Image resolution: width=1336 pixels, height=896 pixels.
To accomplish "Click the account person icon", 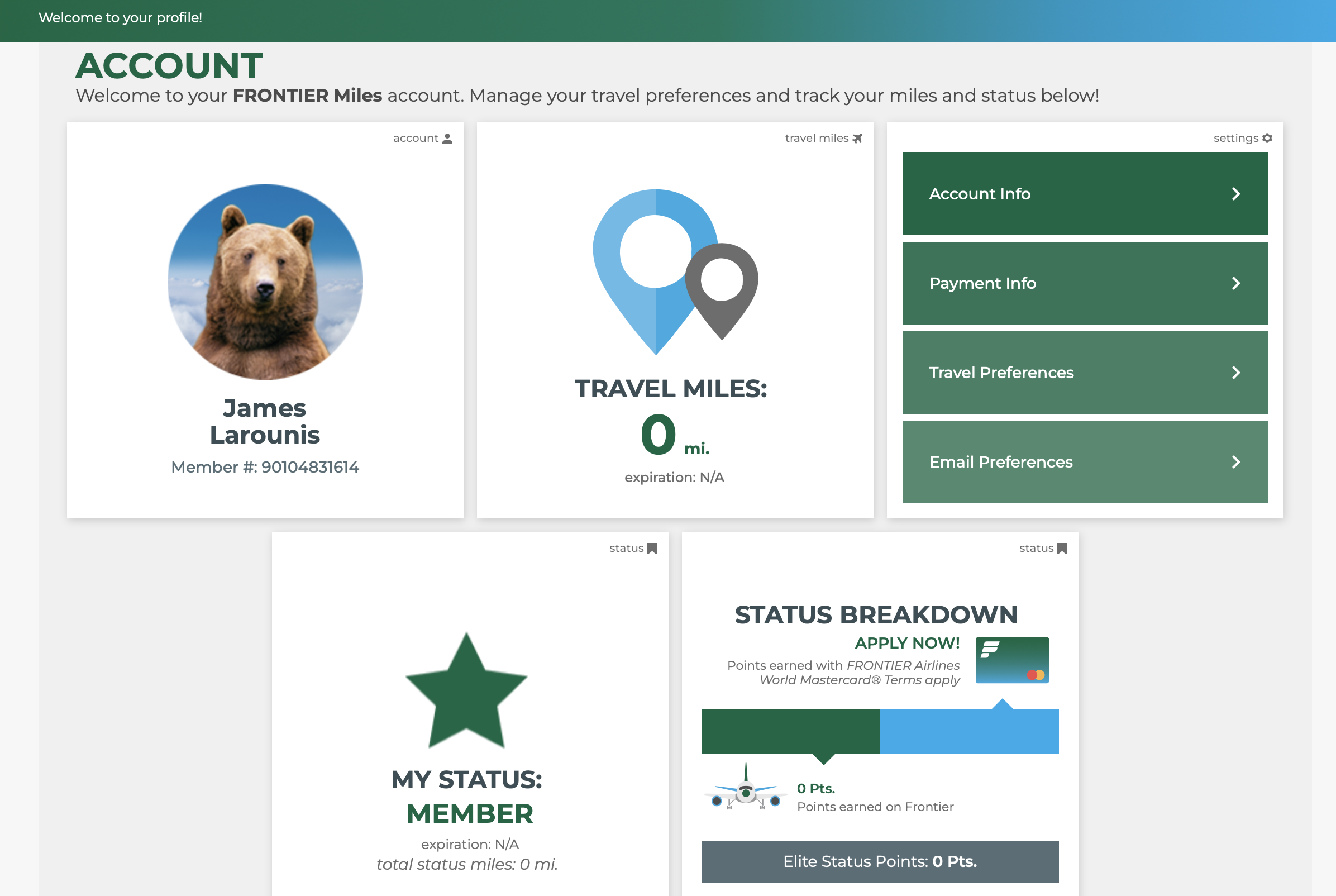I will coord(447,139).
